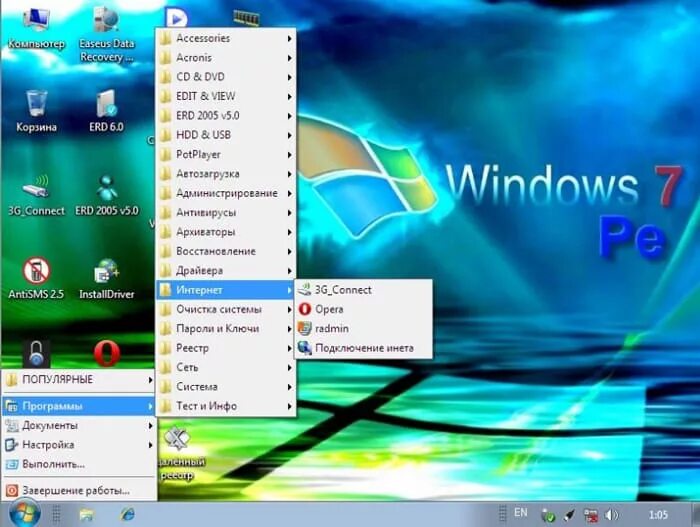Expand the EDIT & VIEW folder

pos(226,96)
